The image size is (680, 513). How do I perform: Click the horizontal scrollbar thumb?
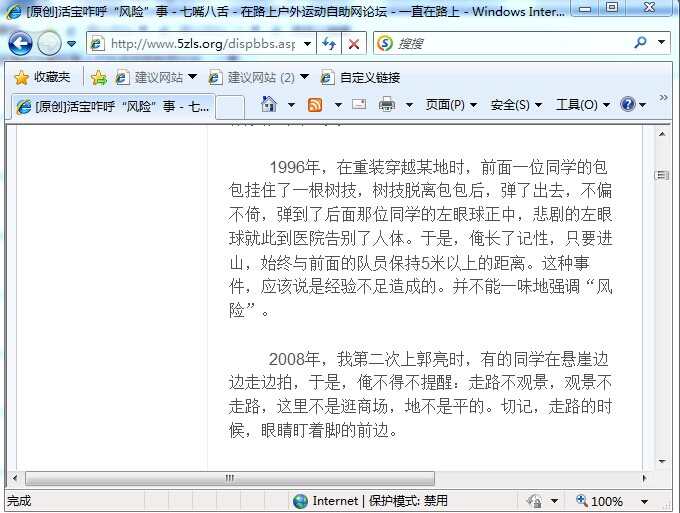pos(230,478)
